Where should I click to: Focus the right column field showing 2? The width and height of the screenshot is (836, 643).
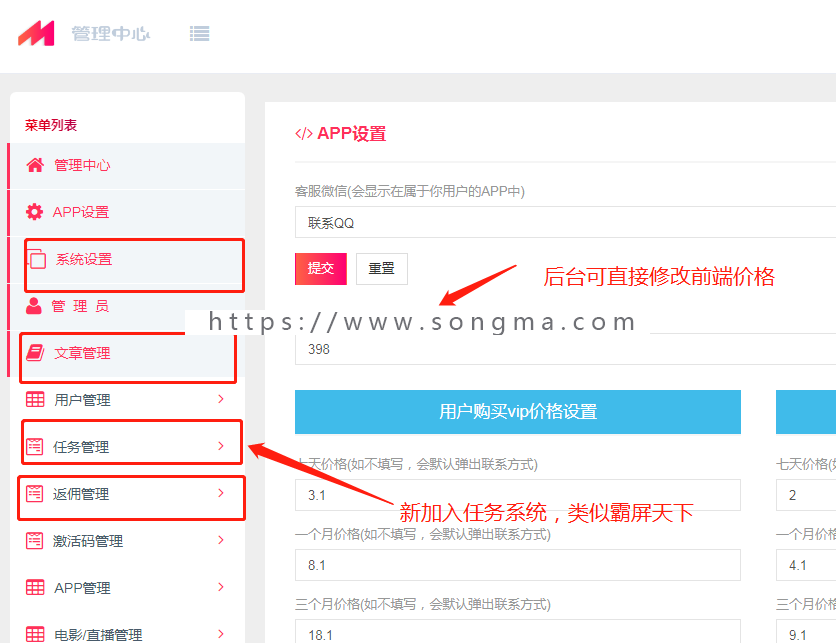806,495
